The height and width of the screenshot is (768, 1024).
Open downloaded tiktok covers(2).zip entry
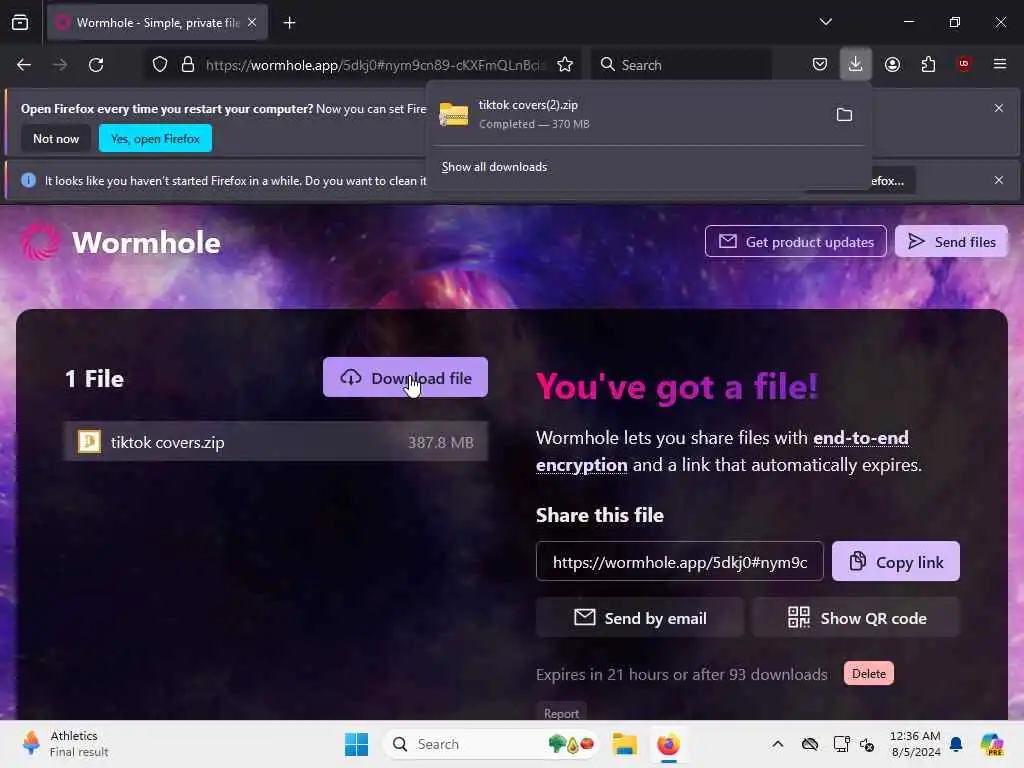click(x=627, y=114)
